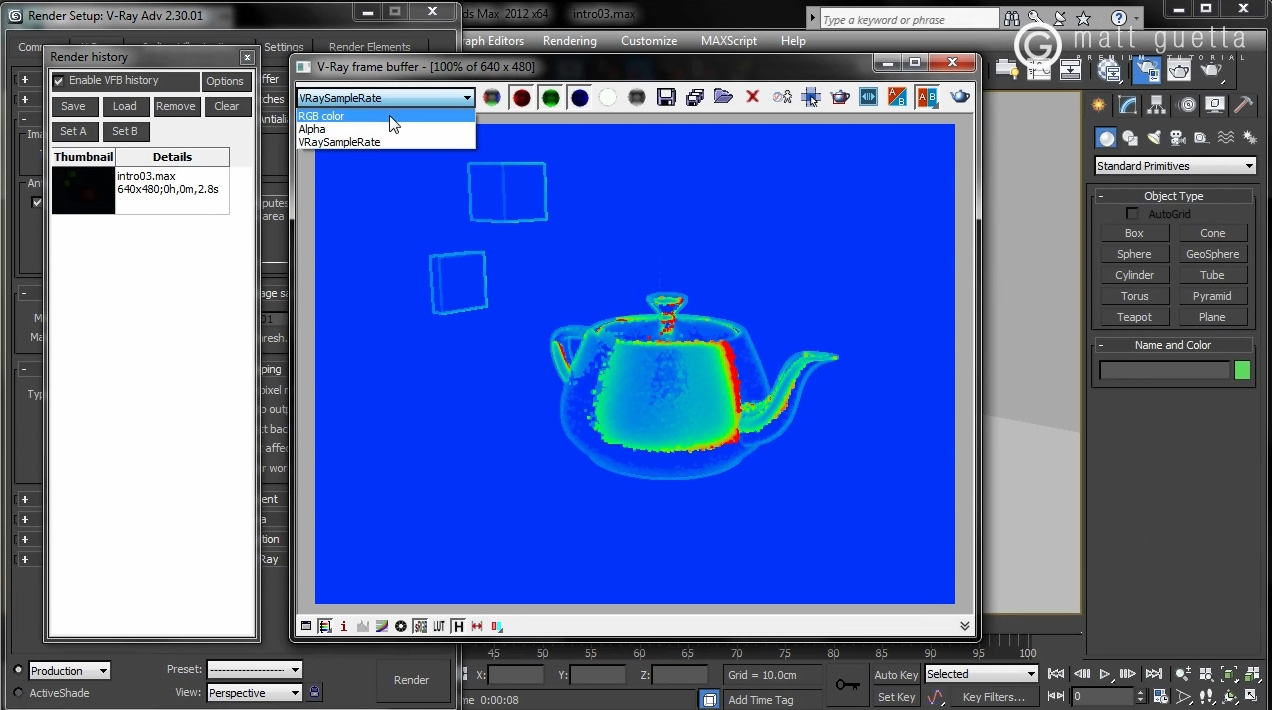Click Load in Render history
This screenshot has width=1272, height=710.
(125, 106)
